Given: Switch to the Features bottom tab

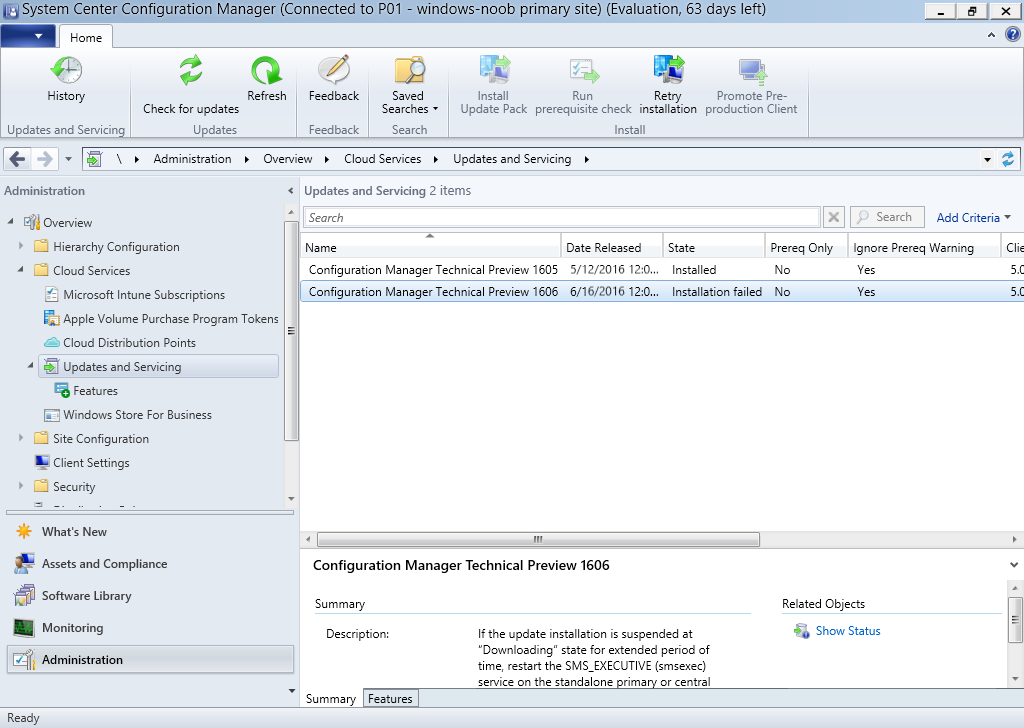Looking at the screenshot, I should coord(390,699).
